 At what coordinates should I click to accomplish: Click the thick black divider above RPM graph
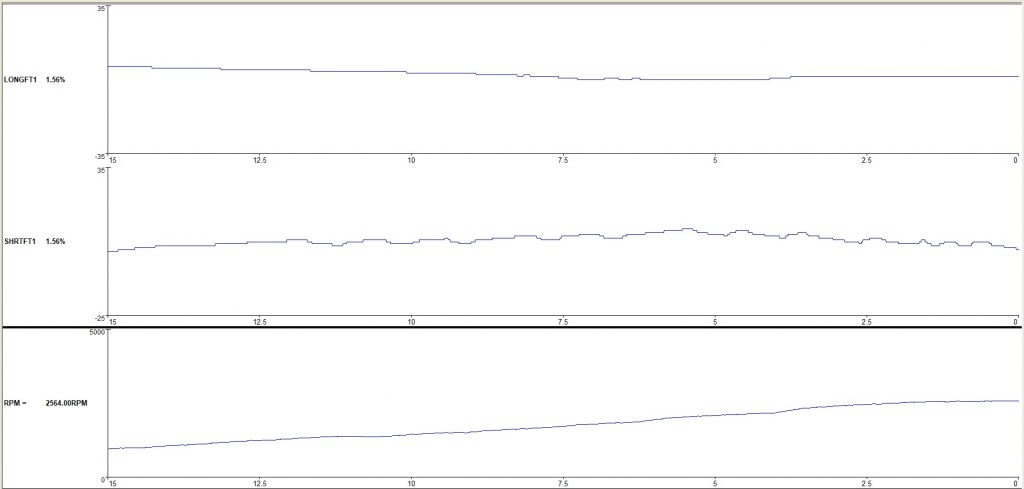click(x=512, y=327)
